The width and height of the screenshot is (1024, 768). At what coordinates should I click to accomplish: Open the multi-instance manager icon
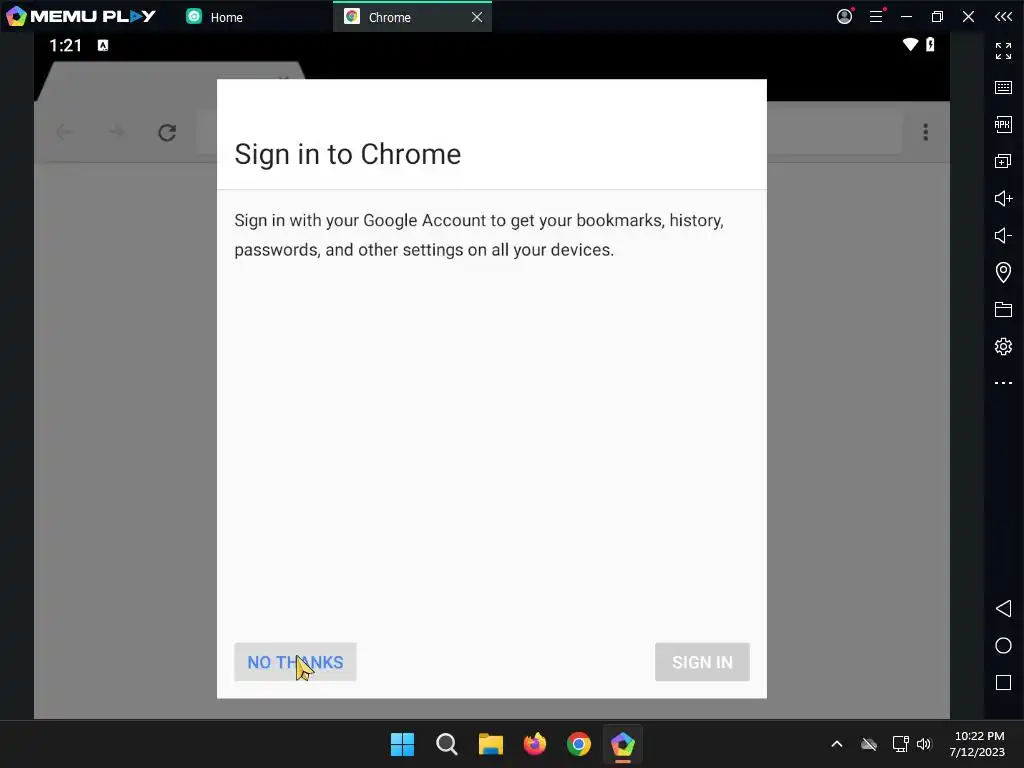click(x=1003, y=161)
